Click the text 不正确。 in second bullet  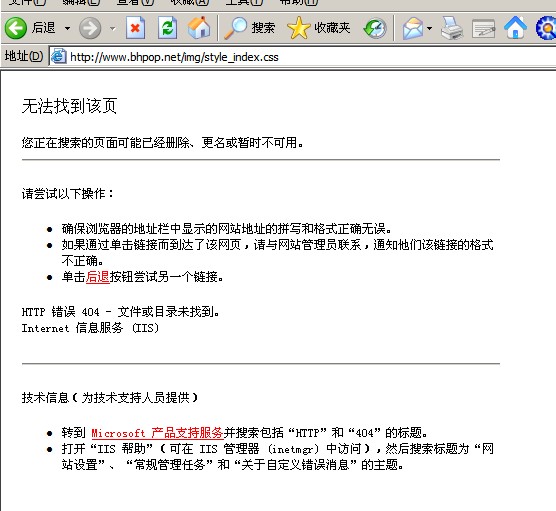coord(83,261)
